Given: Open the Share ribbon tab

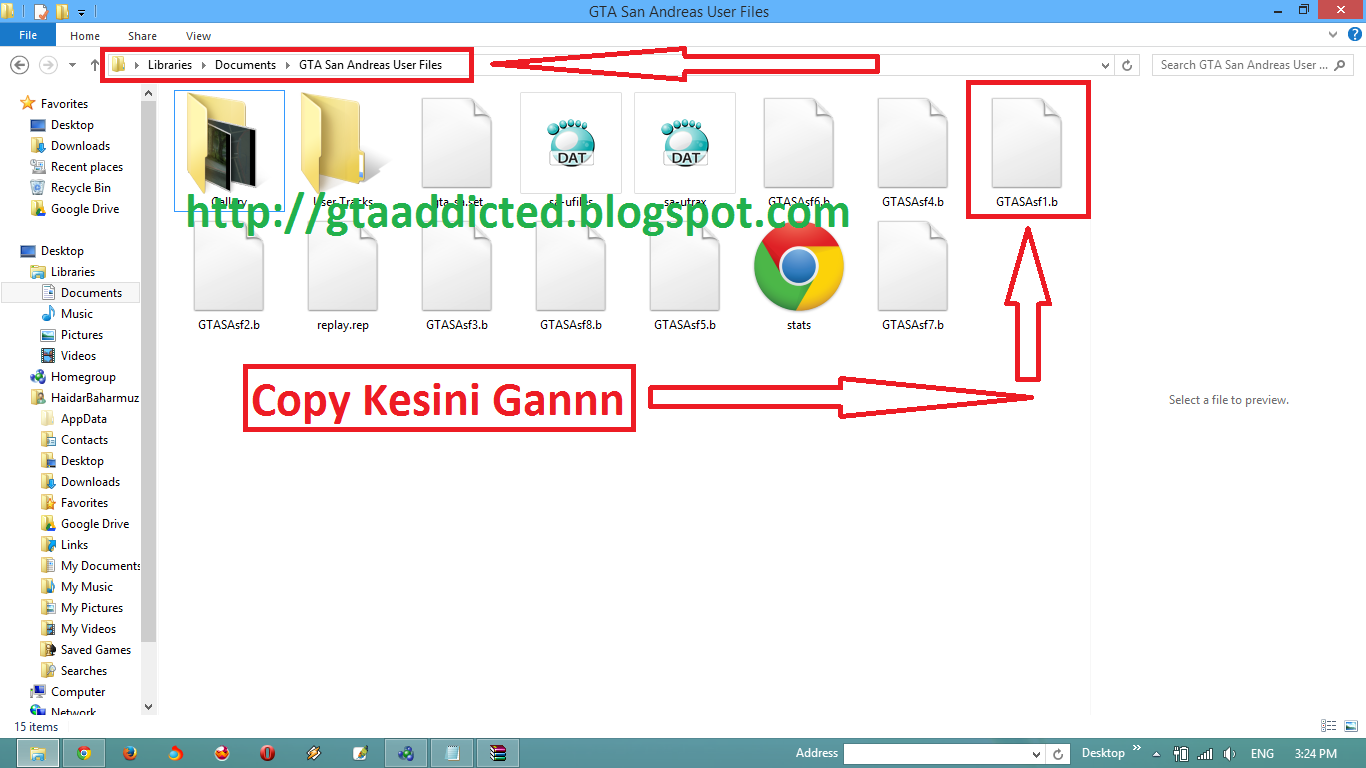Looking at the screenshot, I should click(x=142, y=36).
